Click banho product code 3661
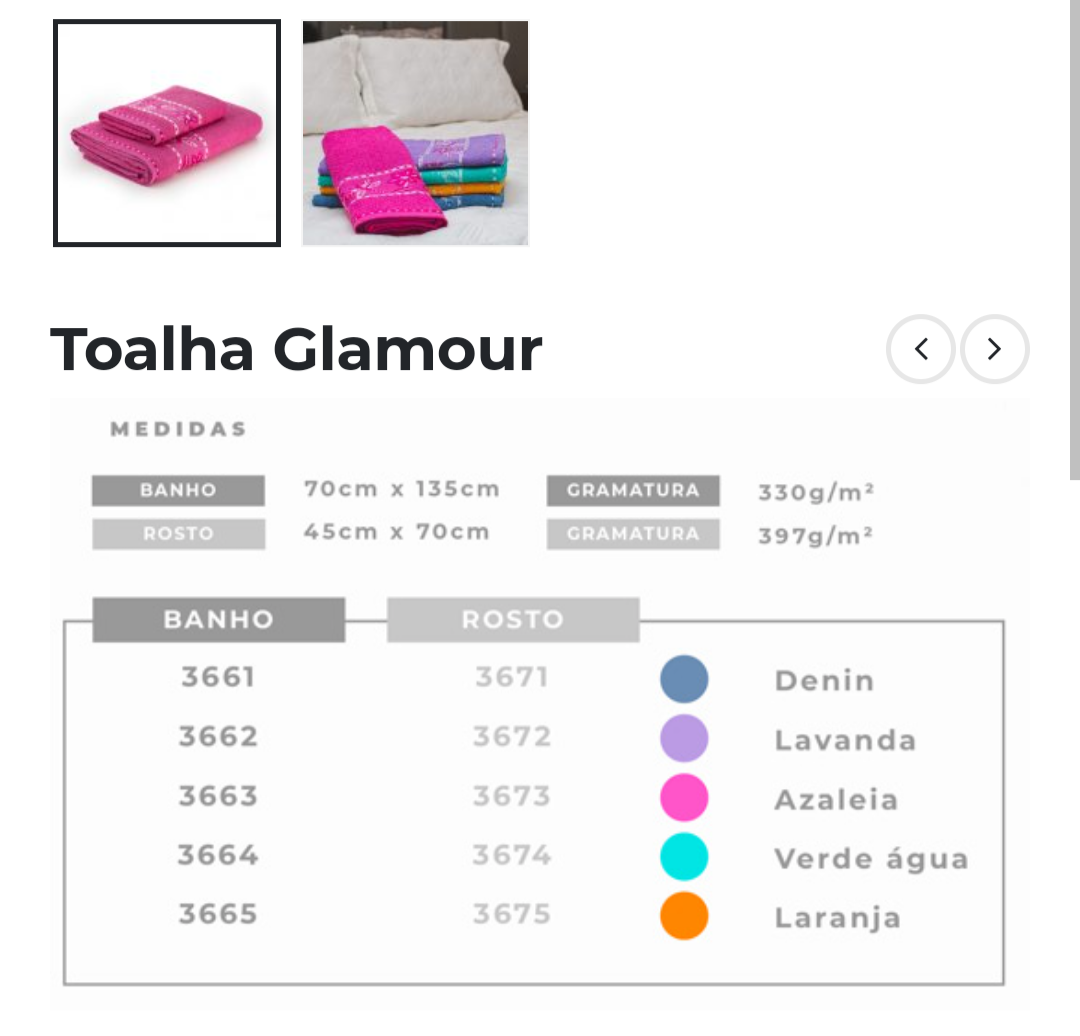Screen dimensions: 1080x1036 coord(218,678)
